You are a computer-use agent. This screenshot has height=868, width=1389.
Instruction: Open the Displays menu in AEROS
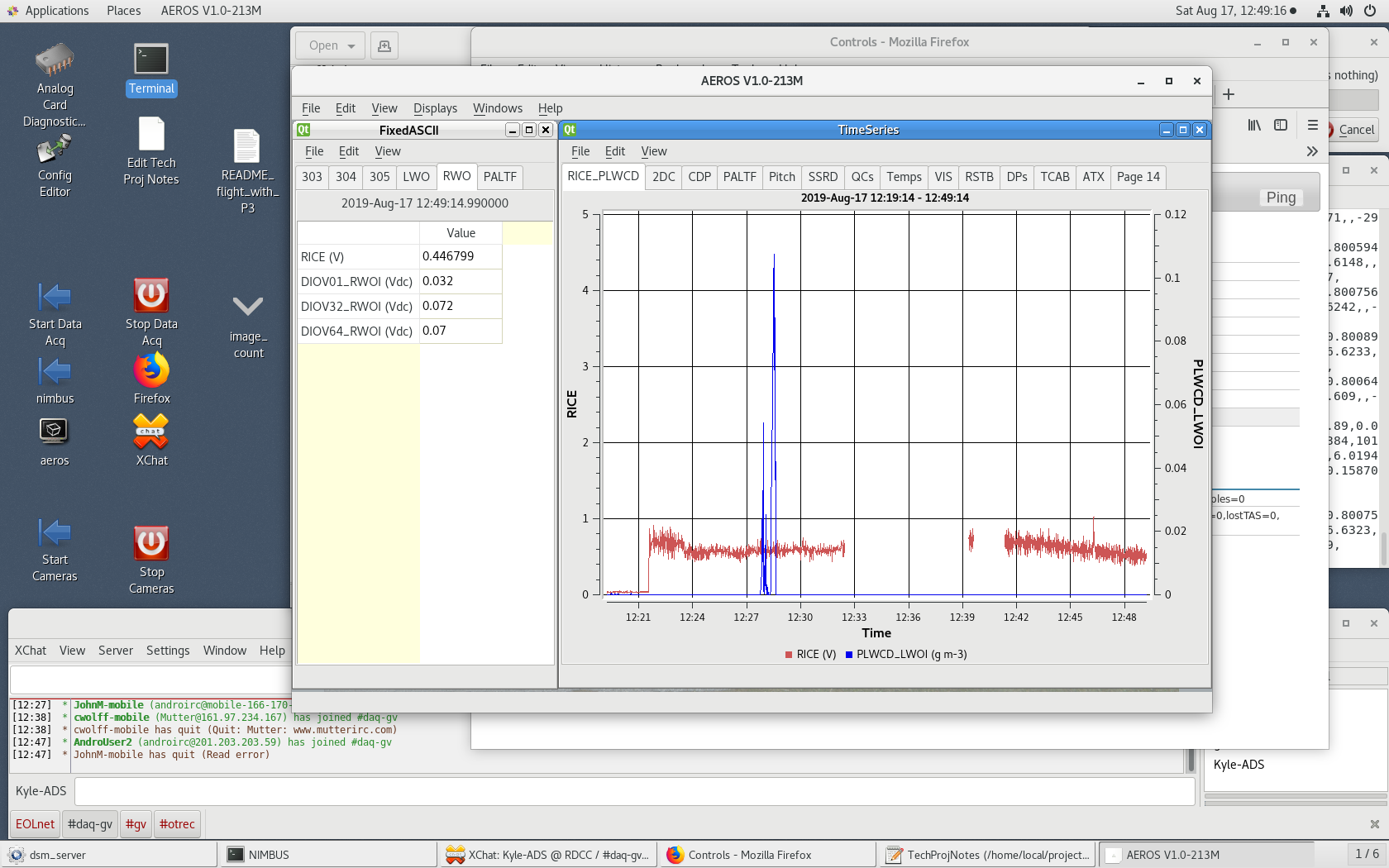(435, 108)
